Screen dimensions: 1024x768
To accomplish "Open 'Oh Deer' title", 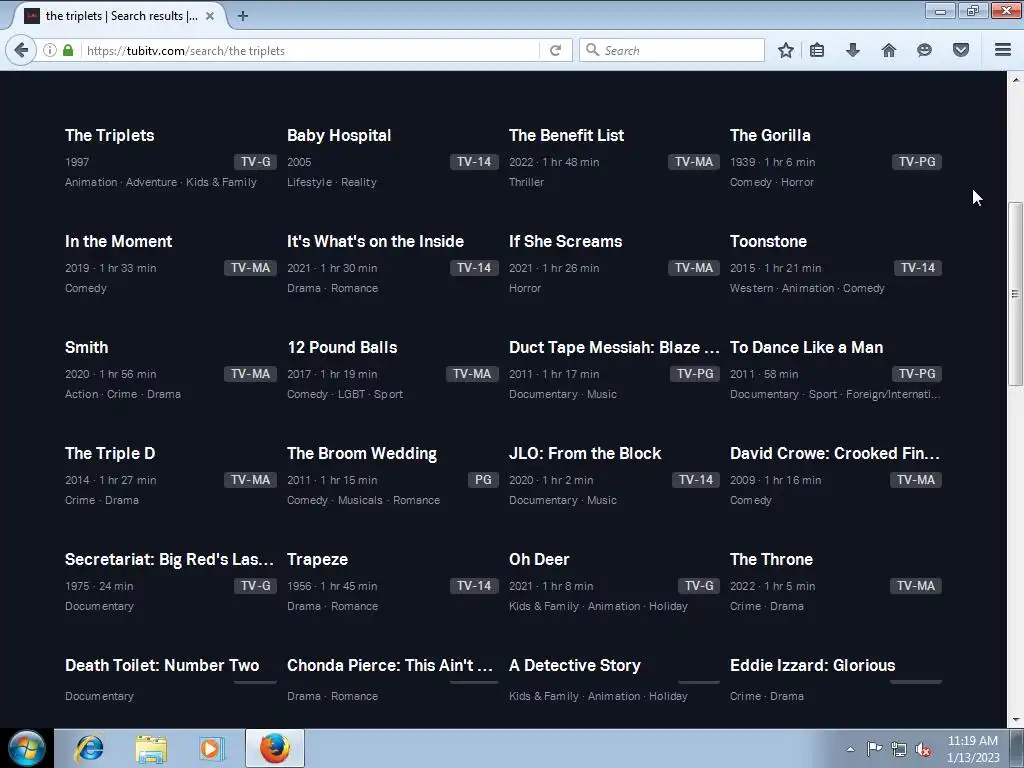I will (x=539, y=560).
